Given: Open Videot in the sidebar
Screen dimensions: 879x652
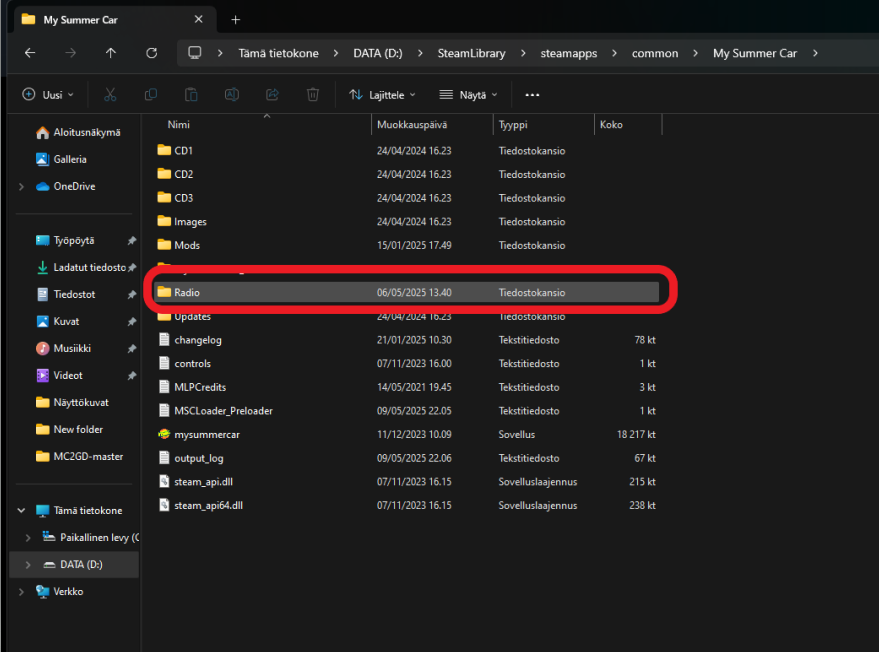Looking at the screenshot, I should tap(59, 375).
